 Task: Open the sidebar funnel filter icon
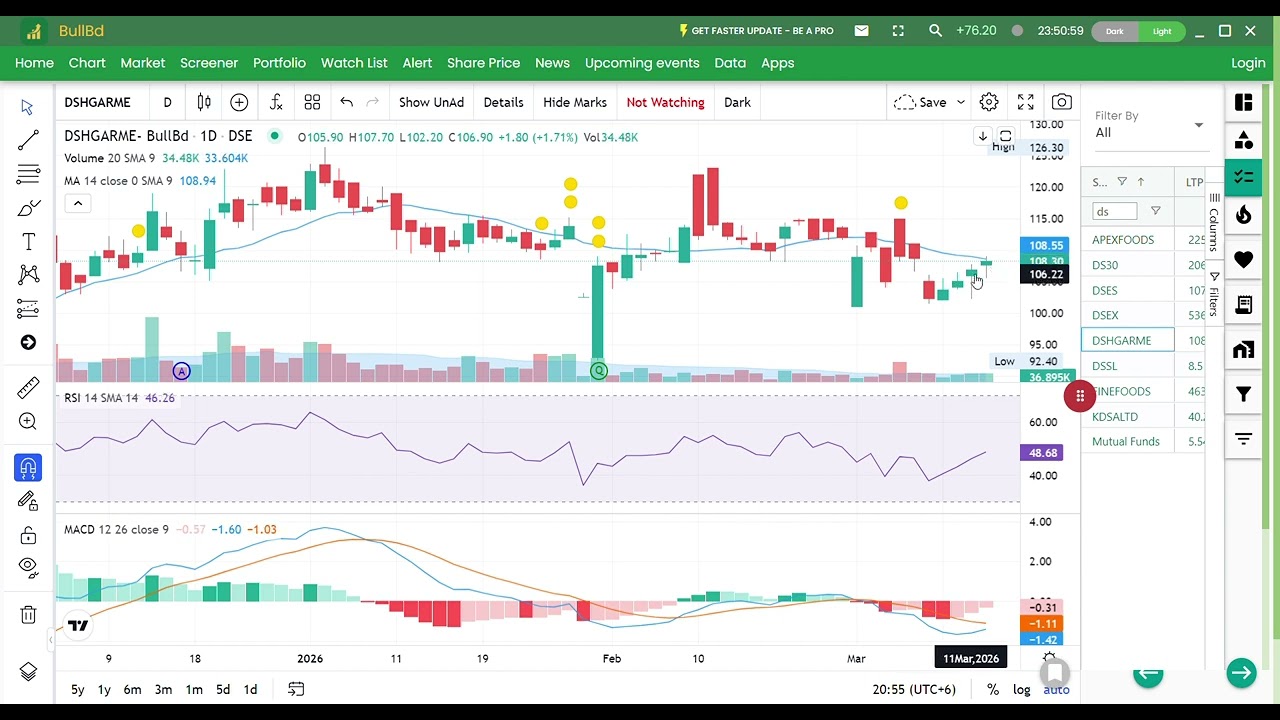click(x=1244, y=394)
